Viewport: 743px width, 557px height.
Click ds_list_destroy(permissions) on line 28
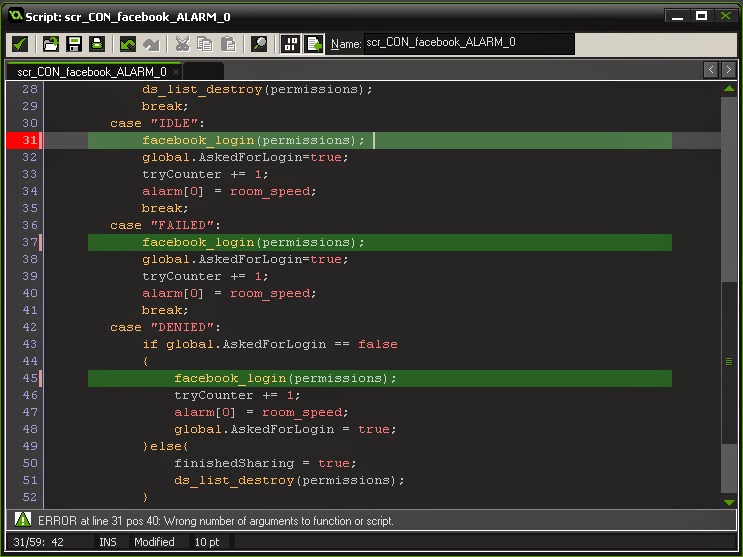coord(257,89)
